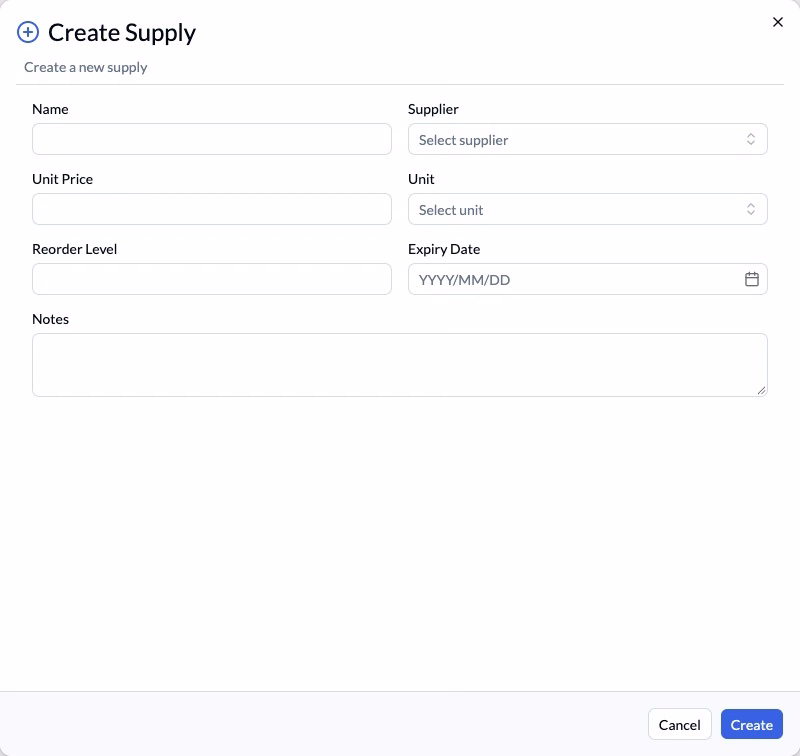Click the blue Create button

[752, 724]
